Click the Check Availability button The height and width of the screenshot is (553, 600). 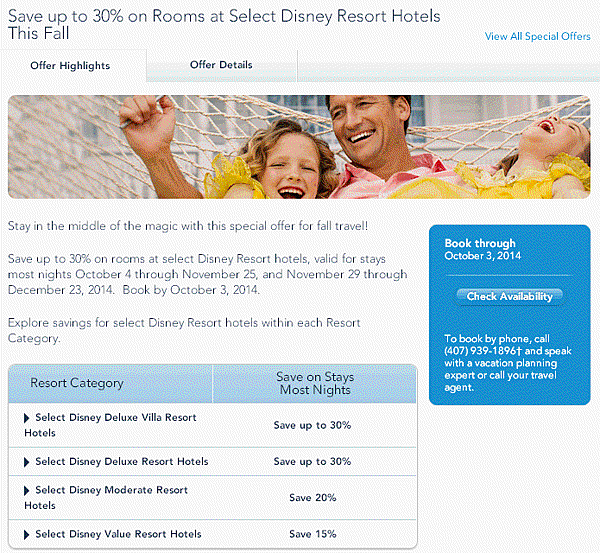(x=509, y=296)
